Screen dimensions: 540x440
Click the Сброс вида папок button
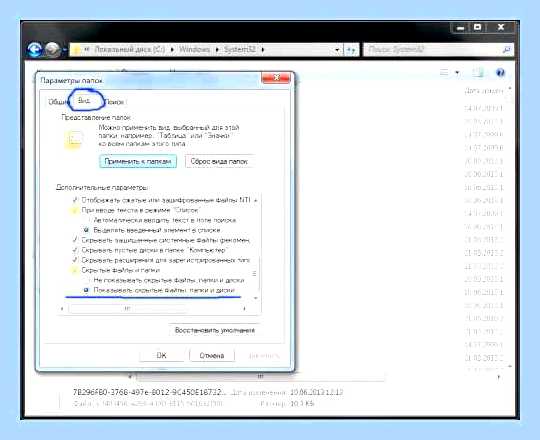click(x=220, y=161)
